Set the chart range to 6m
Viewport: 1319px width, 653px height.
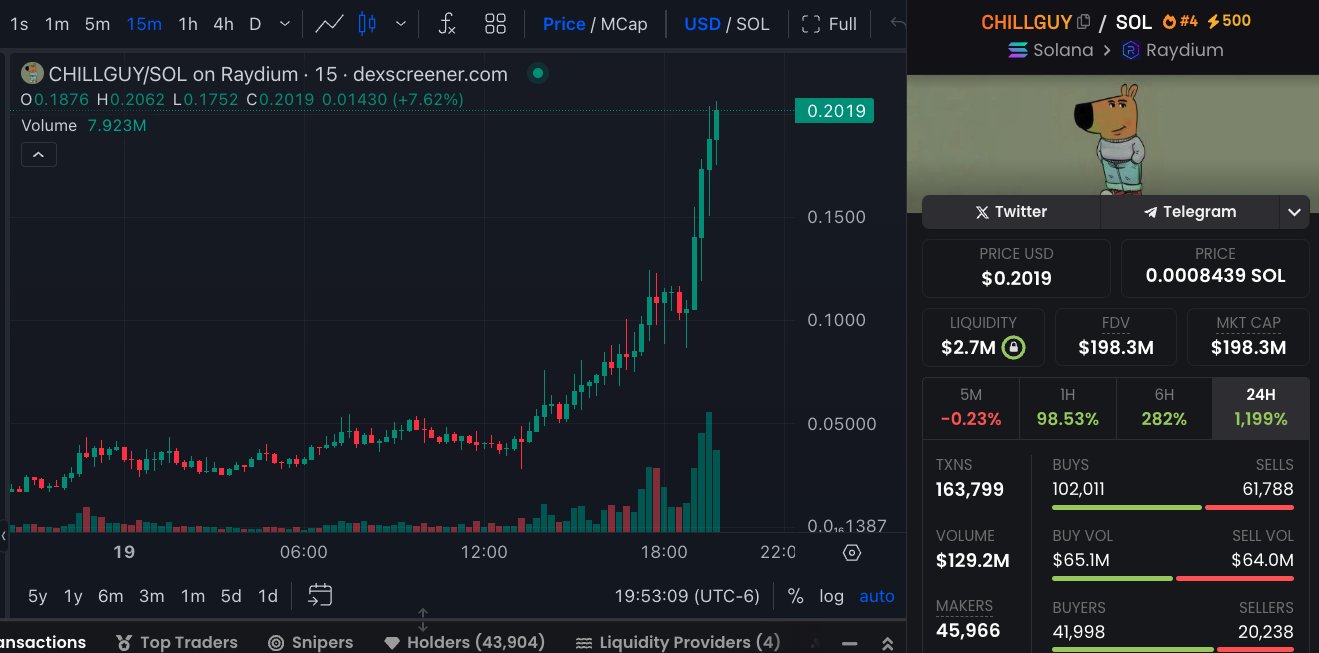[x=111, y=596]
